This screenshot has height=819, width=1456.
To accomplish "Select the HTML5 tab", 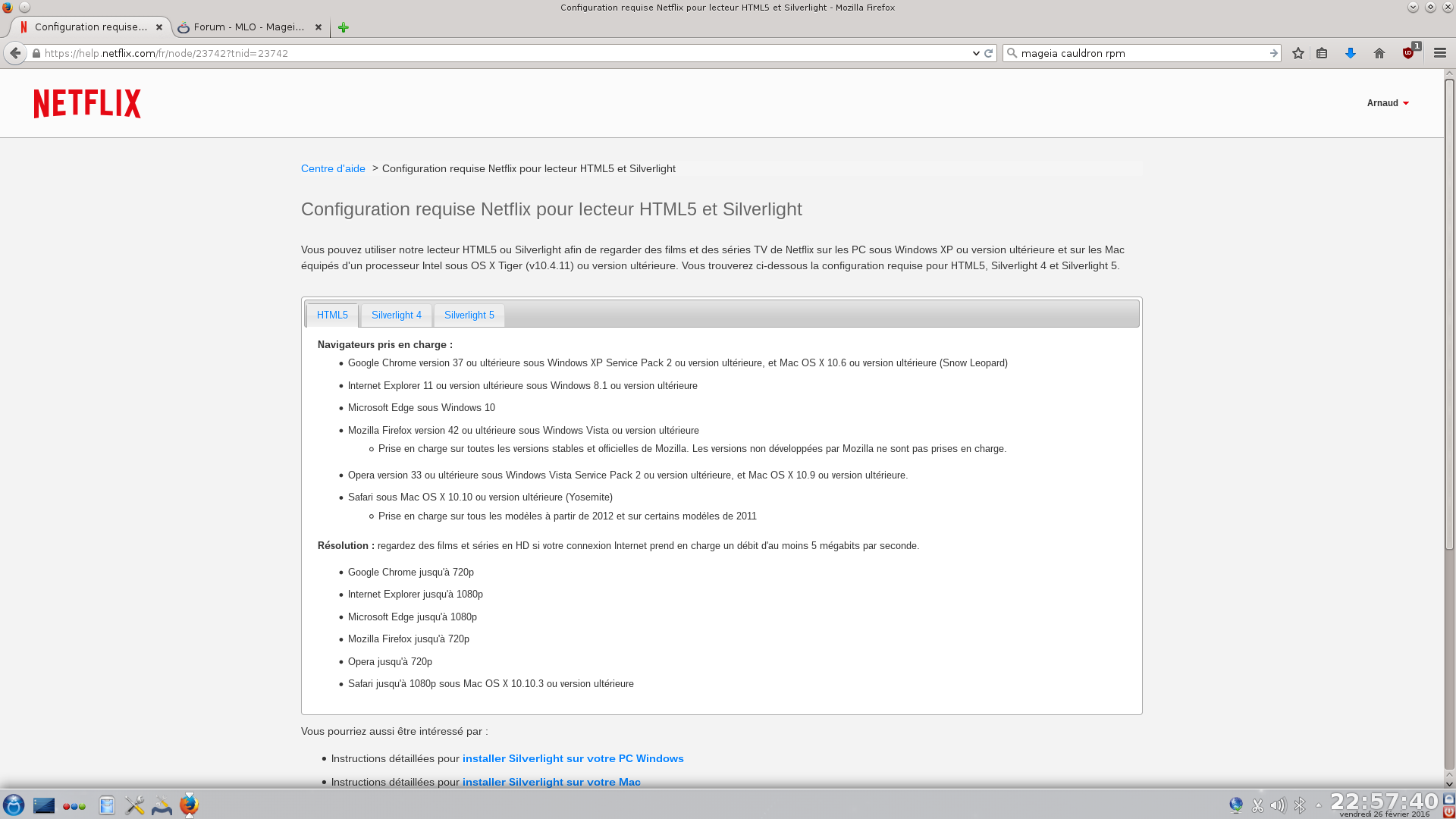I will tap(332, 315).
